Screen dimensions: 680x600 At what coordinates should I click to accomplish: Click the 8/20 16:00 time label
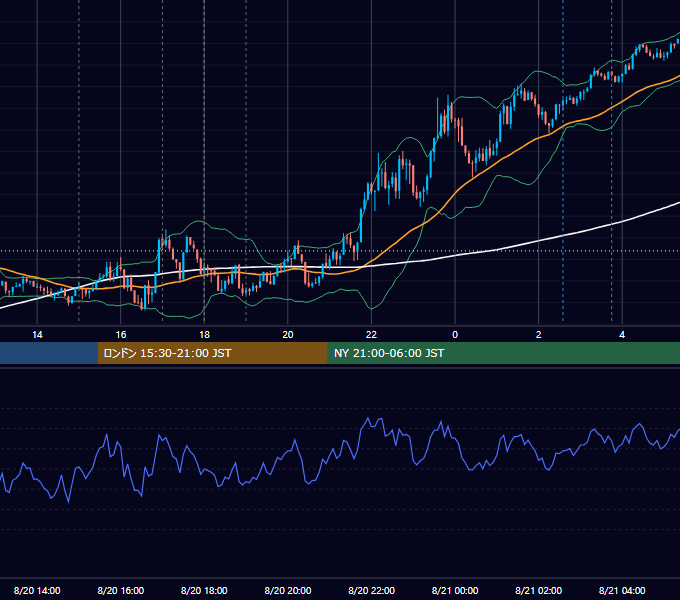click(121, 590)
